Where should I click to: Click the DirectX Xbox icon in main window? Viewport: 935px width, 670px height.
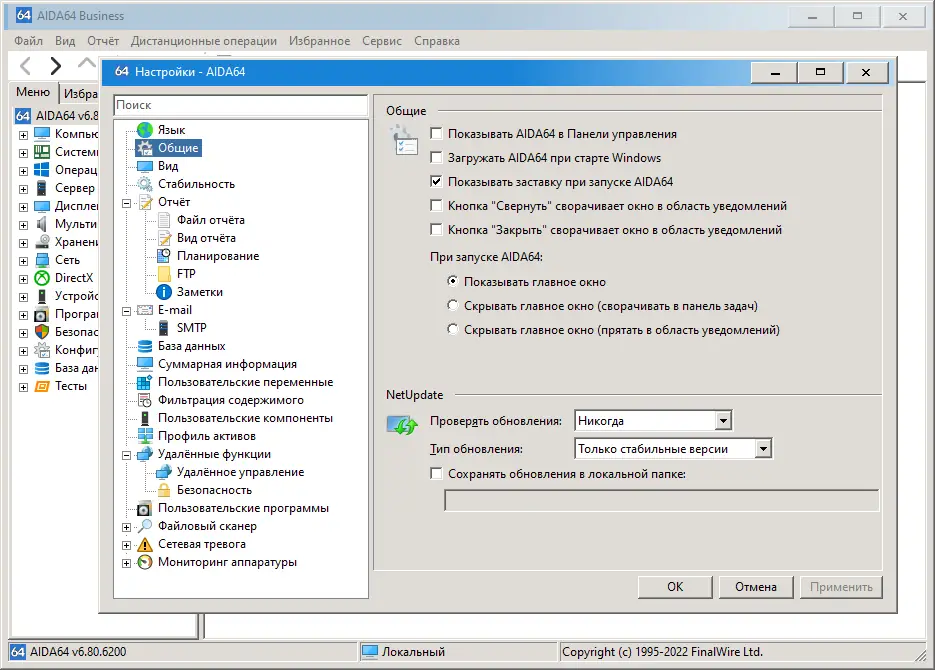pos(42,278)
